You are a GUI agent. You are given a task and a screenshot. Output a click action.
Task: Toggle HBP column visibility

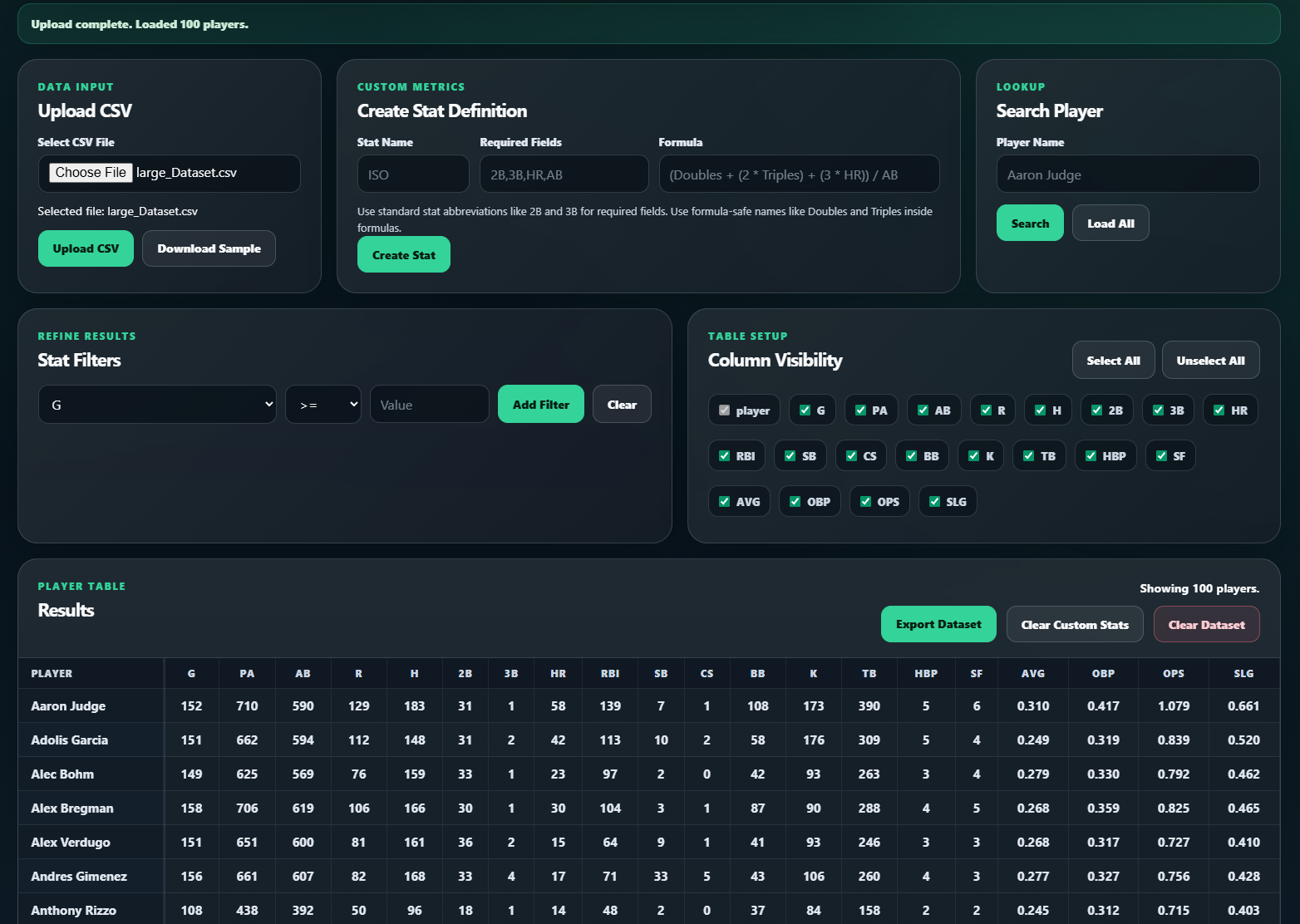[1091, 455]
